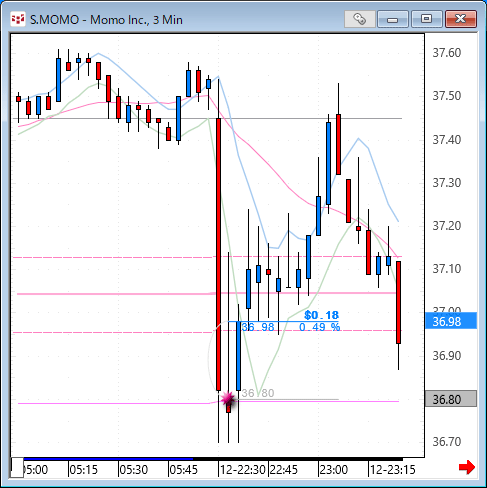Select the 36.98 blue price label on scale
487x488 pixels.
pyautogui.click(x=451, y=322)
